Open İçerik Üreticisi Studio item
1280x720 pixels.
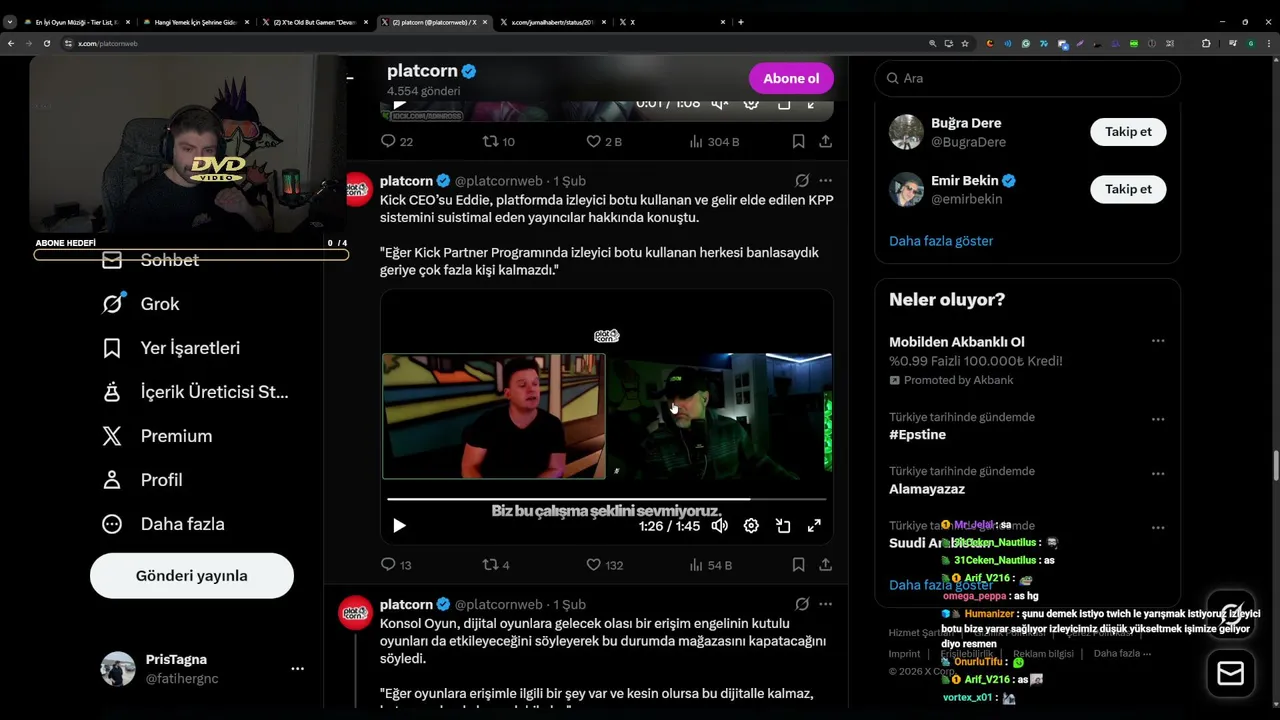(196, 392)
